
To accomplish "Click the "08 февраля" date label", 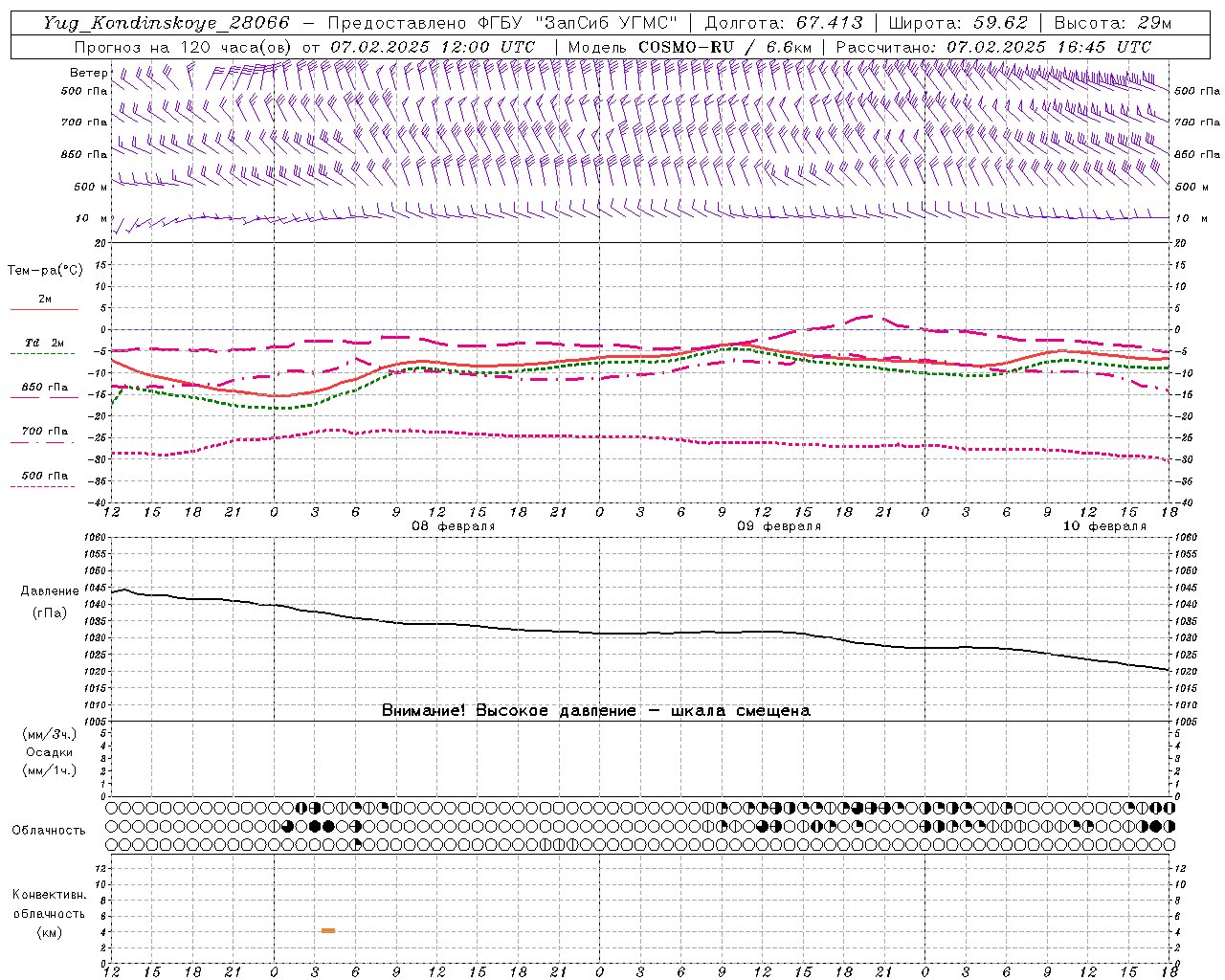I will (454, 526).
